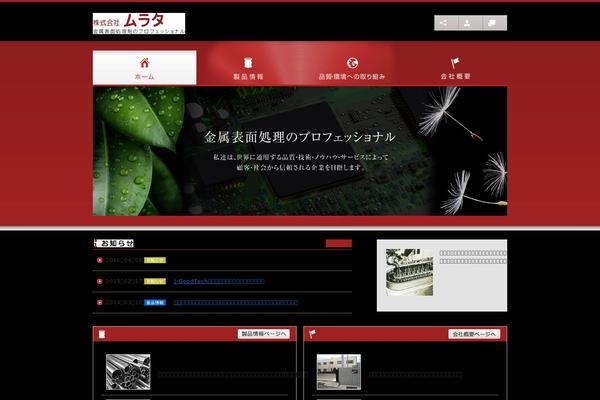Image resolution: width=600 pixels, height=400 pixels.
Task: Click the blue 製品情報 tag in third news row
Action: tap(155, 302)
